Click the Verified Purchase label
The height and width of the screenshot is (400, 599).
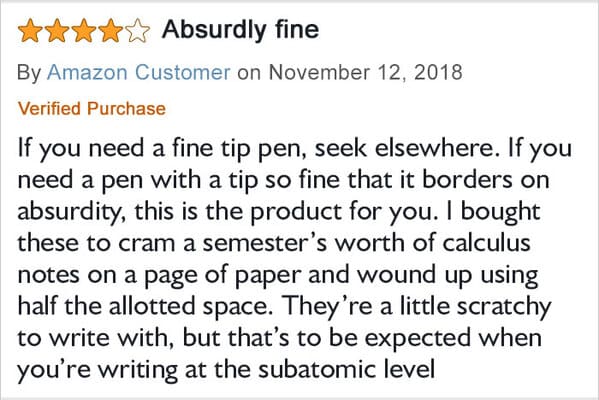click(x=92, y=109)
